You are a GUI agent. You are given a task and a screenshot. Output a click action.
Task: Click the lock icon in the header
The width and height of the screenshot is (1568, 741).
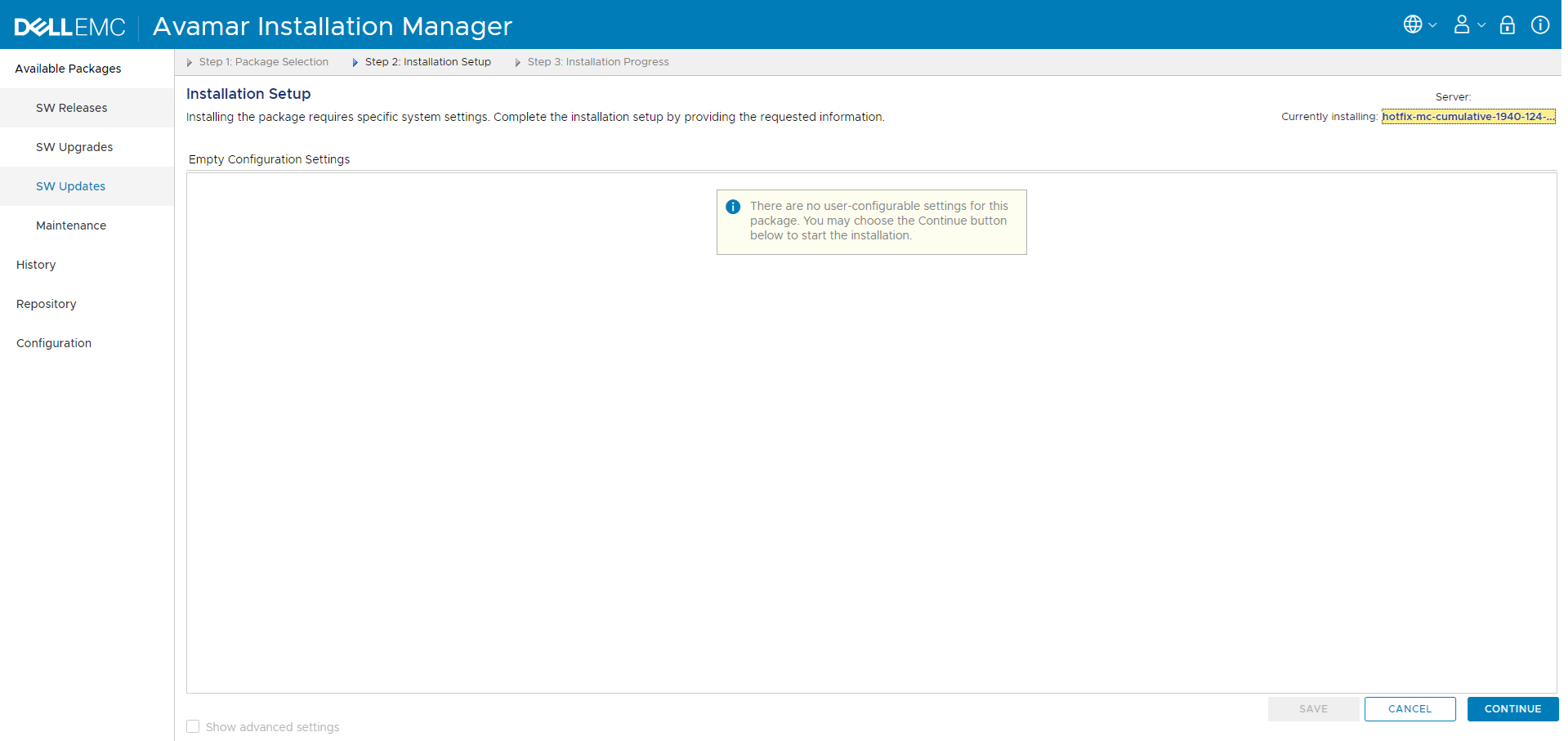1508,25
